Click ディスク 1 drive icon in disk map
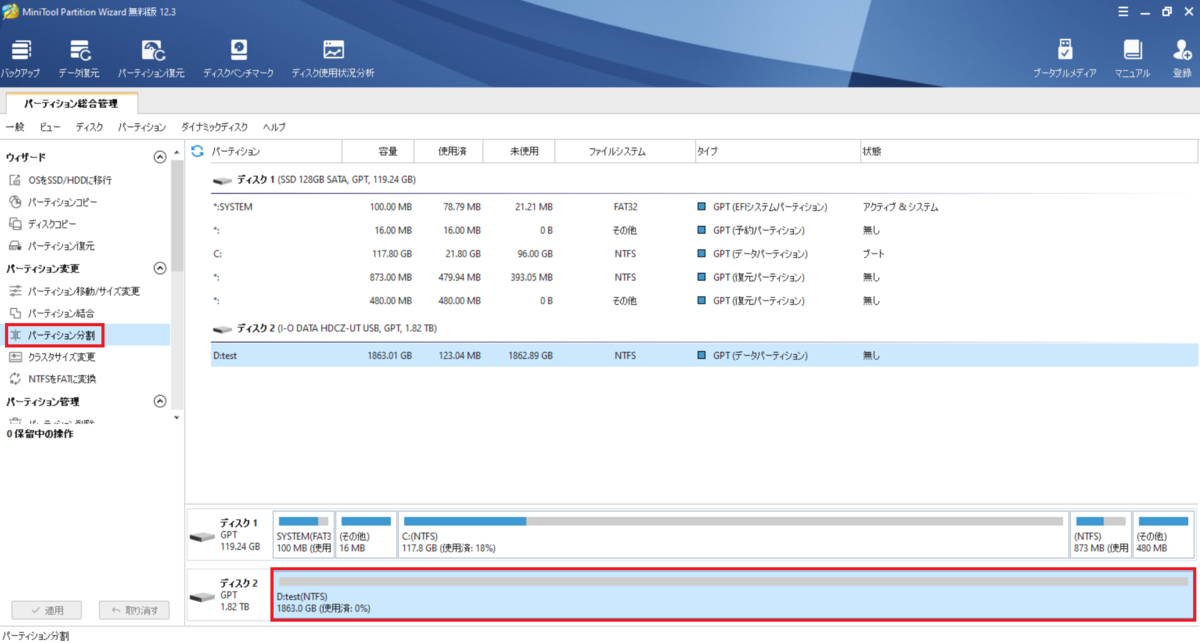 201,537
